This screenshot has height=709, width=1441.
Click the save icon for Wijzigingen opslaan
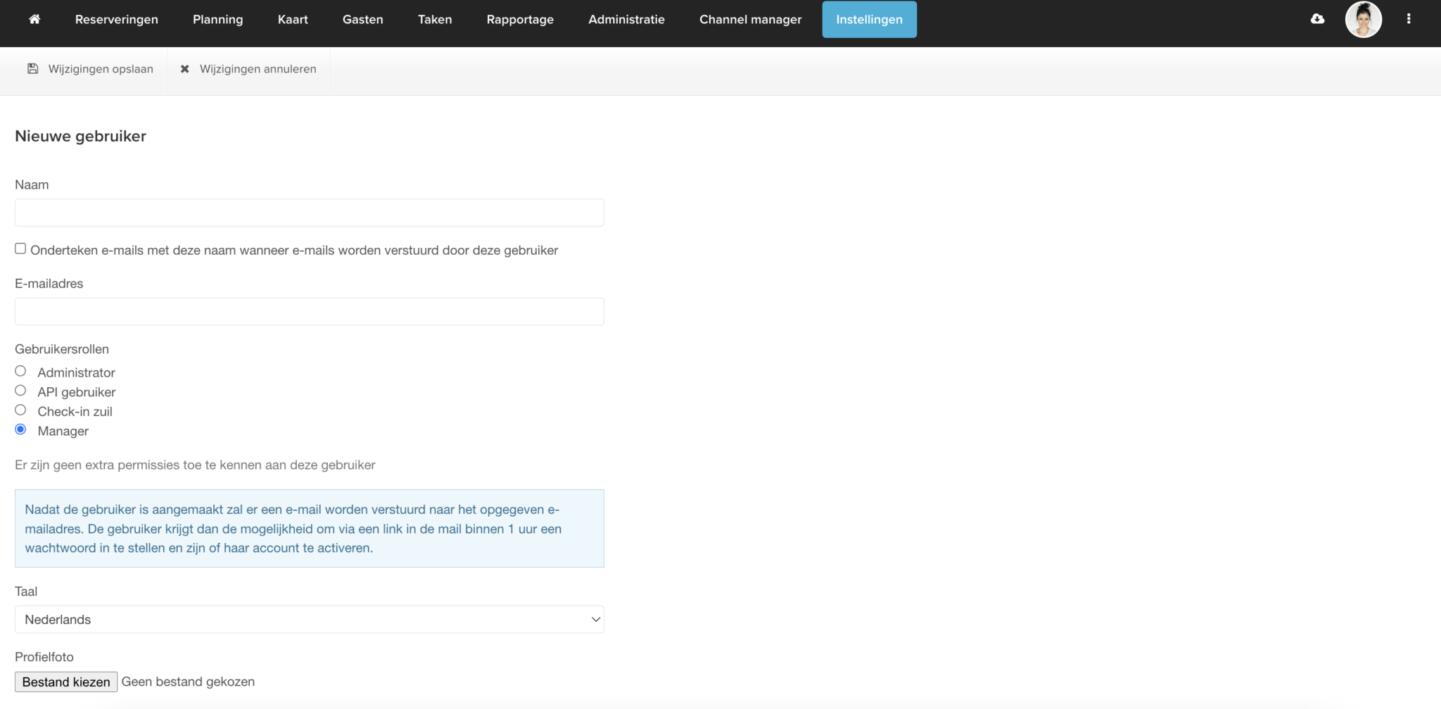pyautogui.click(x=33, y=69)
